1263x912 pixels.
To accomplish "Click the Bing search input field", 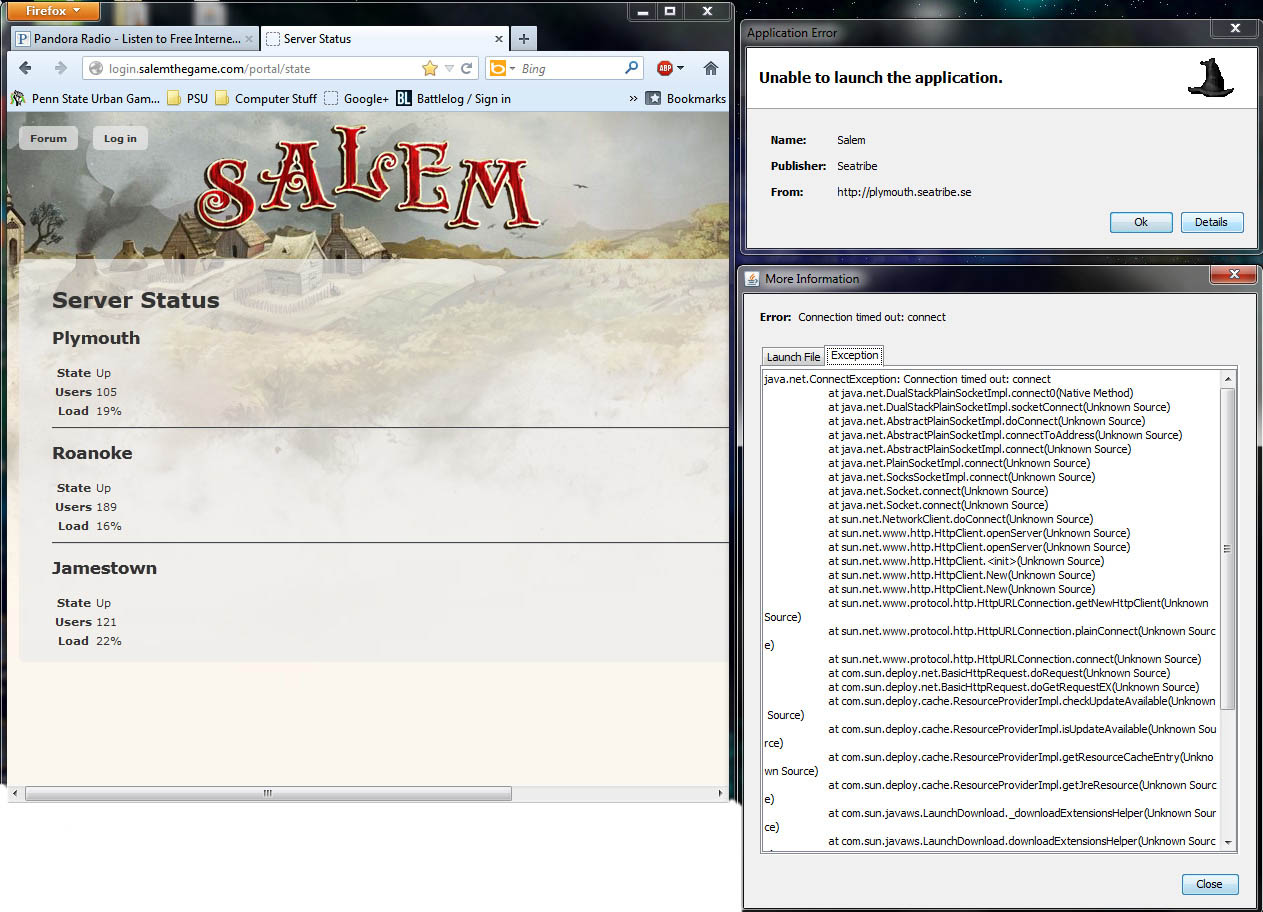I will (570, 68).
